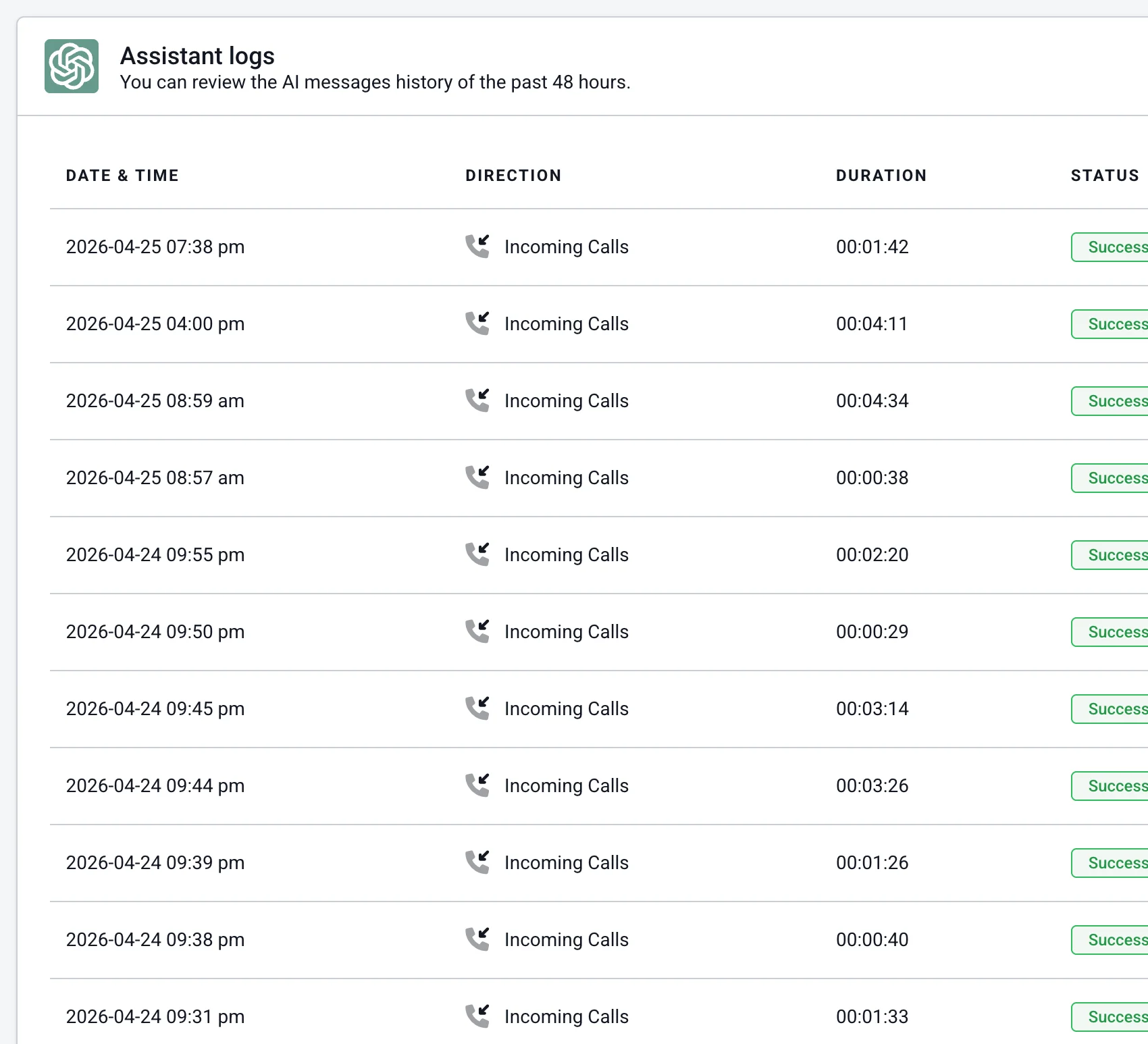Select the 2026-04-25 08:57 am timestamp

tap(155, 478)
